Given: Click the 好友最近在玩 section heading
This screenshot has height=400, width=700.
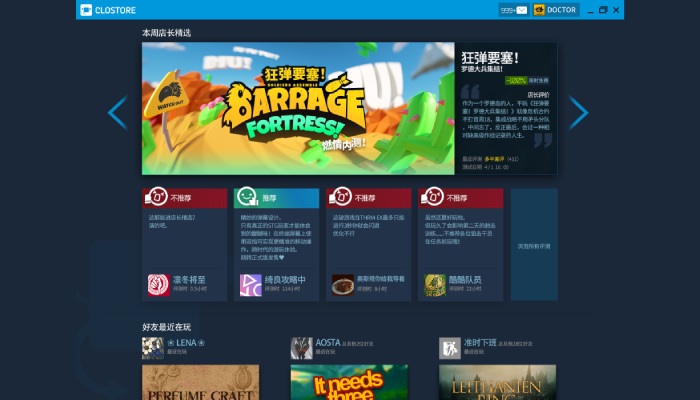Looking at the screenshot, I should [x=167, y=327].
